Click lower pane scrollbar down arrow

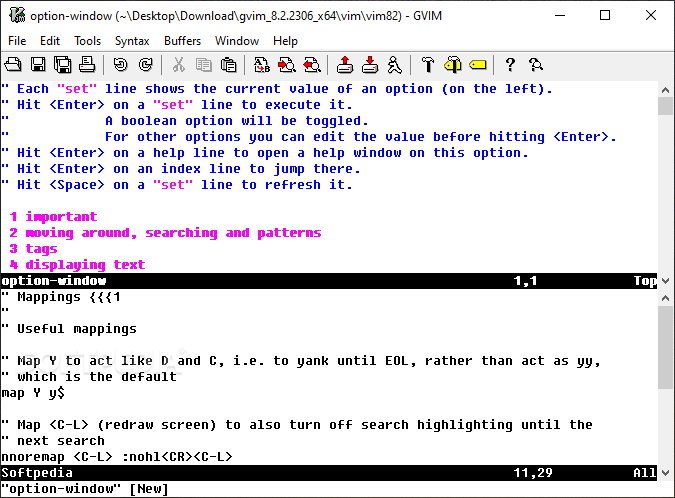666,473
